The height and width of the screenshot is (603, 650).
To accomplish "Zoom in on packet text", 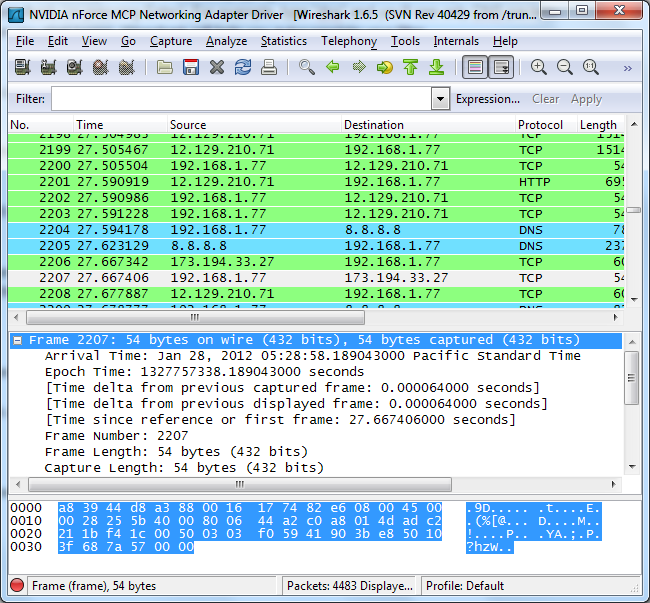I will point(539,68).
